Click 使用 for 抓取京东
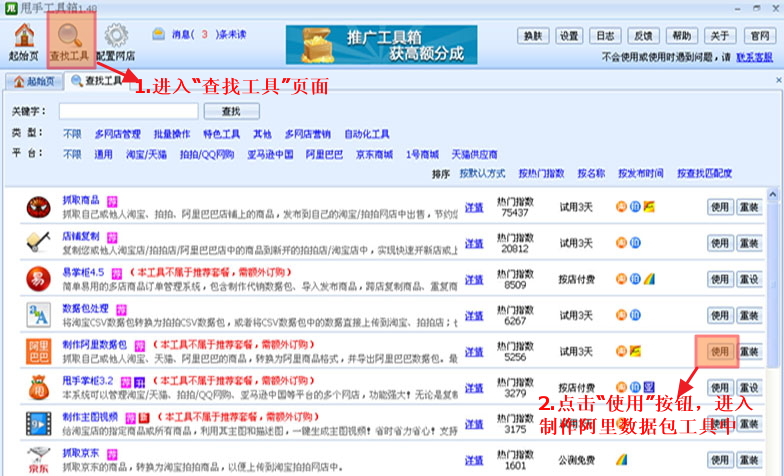 (x=720, y=460)
